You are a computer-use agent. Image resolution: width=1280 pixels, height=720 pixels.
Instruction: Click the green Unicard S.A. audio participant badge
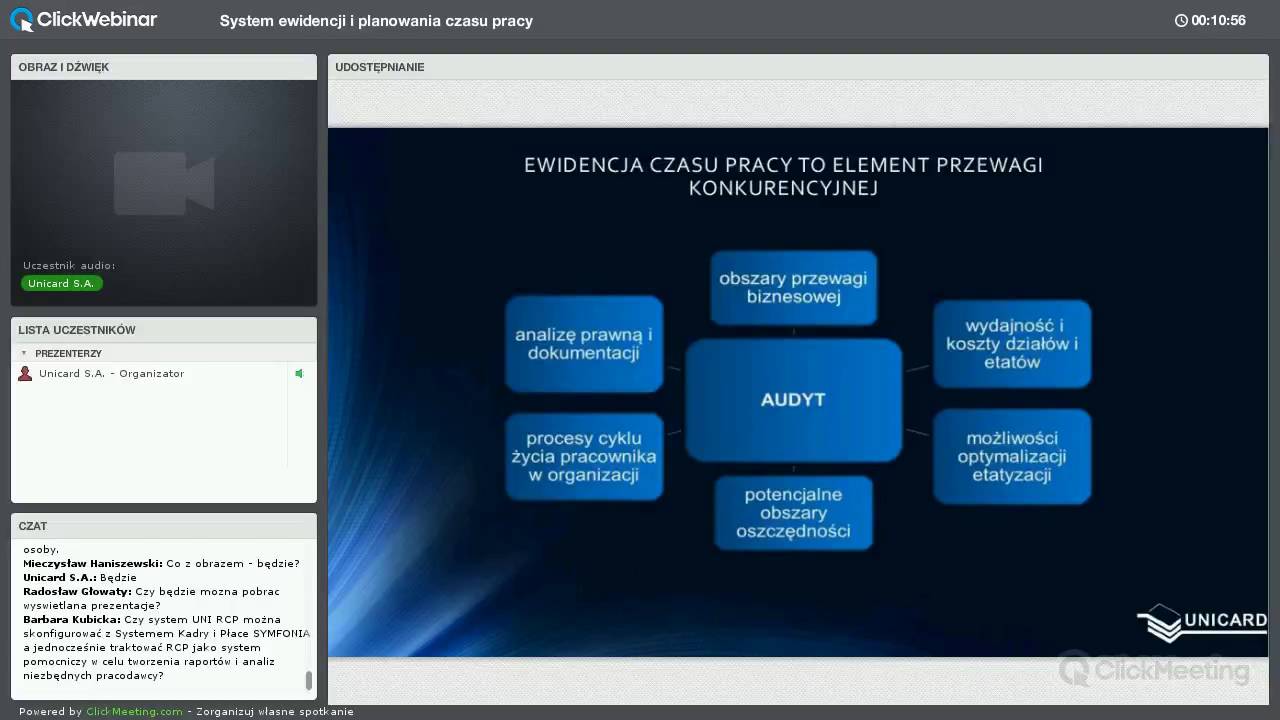[62, 283]
